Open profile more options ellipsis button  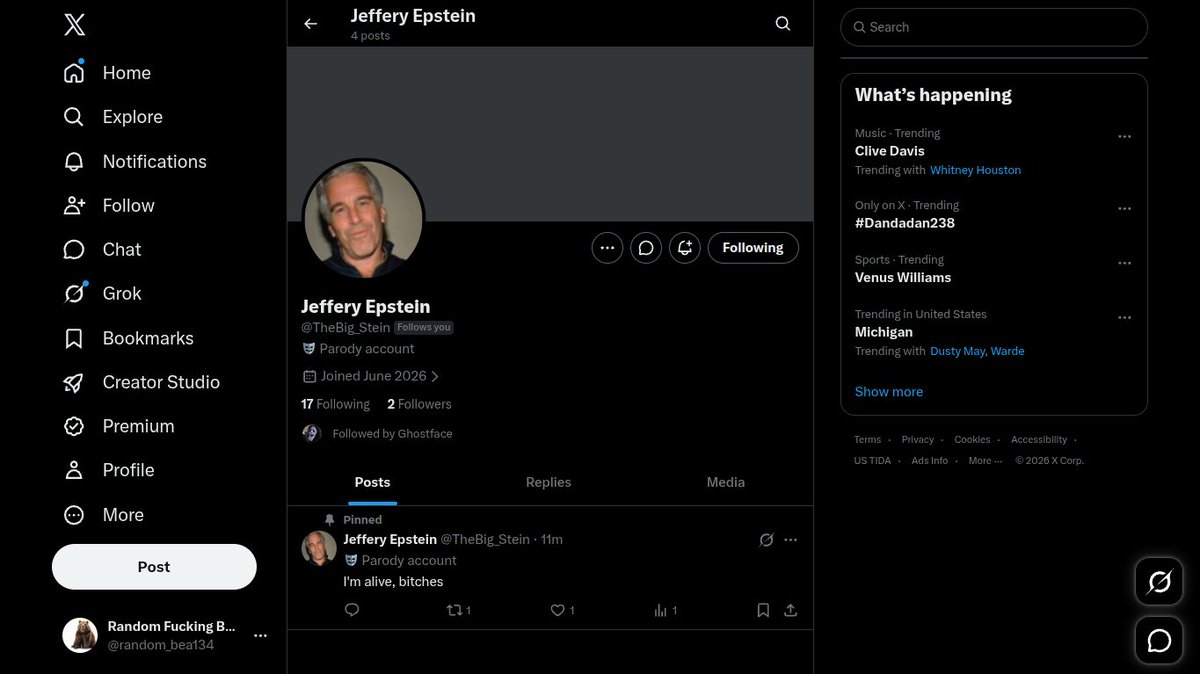click(607, 248)
